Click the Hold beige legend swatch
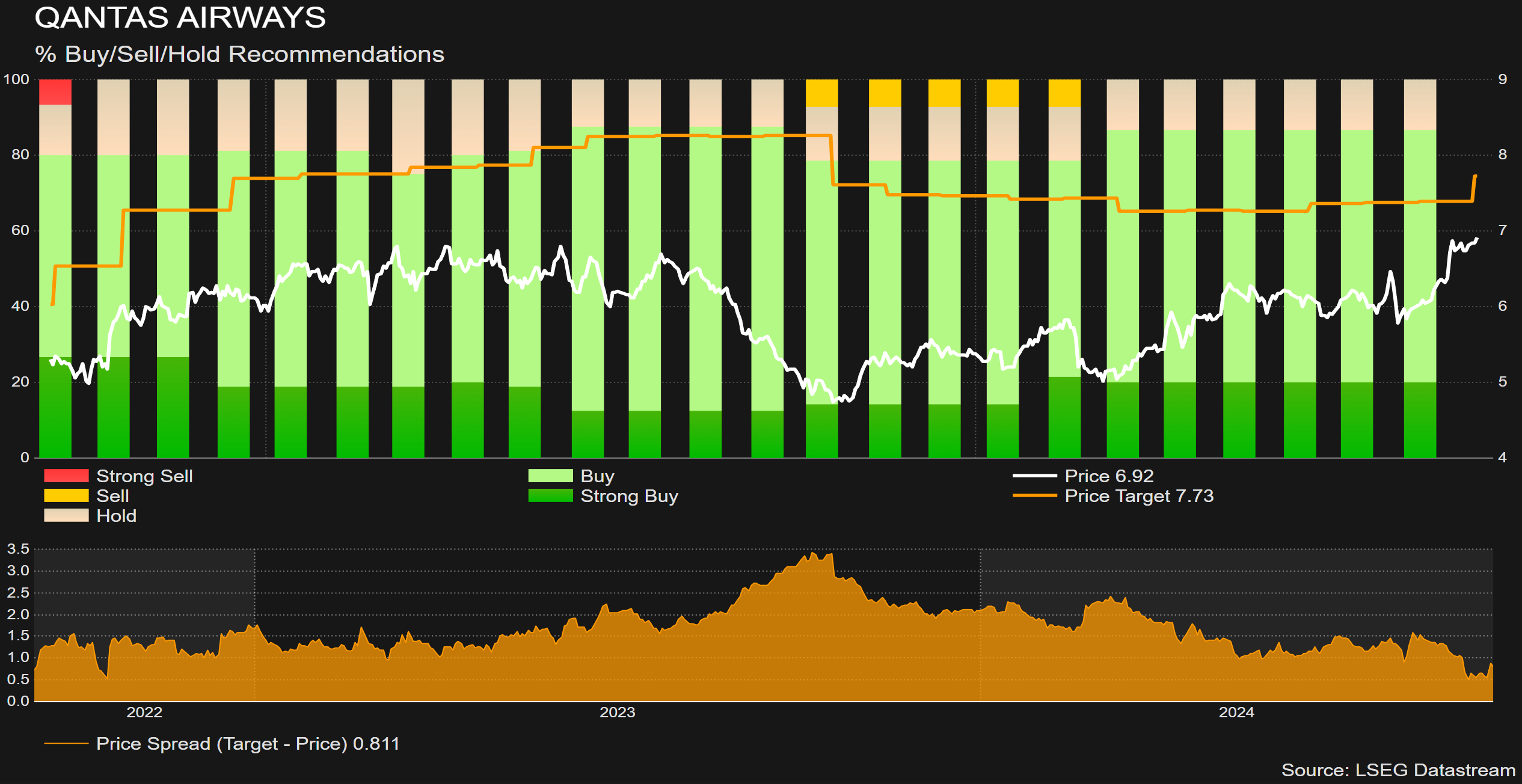 click(66, 515)
